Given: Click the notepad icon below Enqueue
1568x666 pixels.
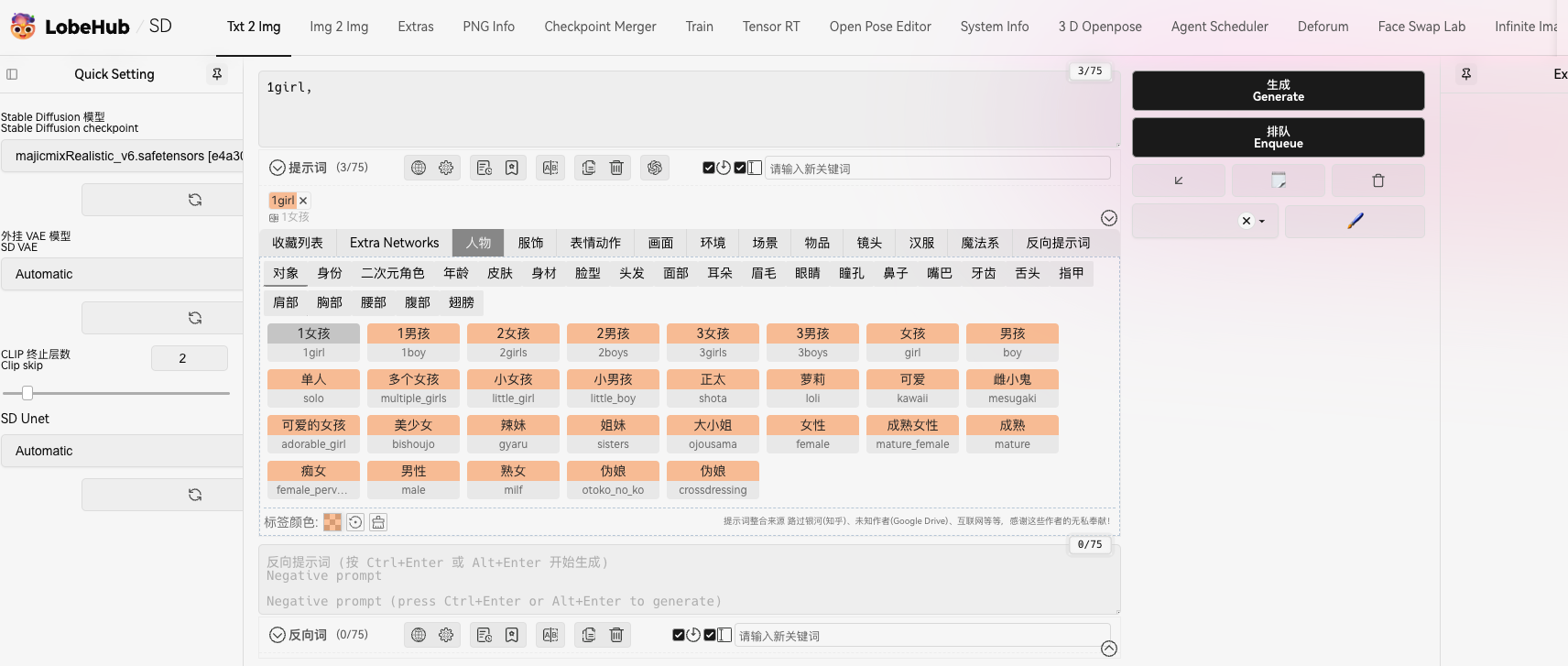Looking at the screenshot, I should (x=1279, y=180).
